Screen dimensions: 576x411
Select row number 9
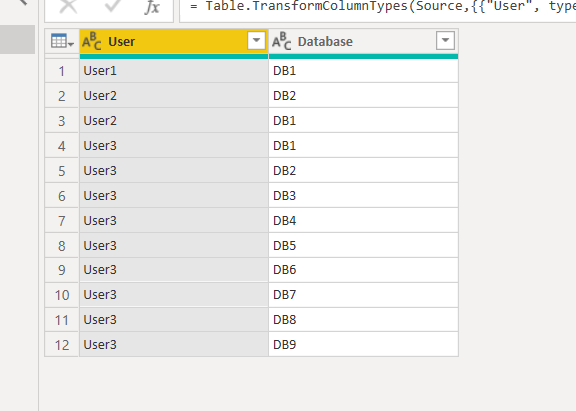(62, 270)
